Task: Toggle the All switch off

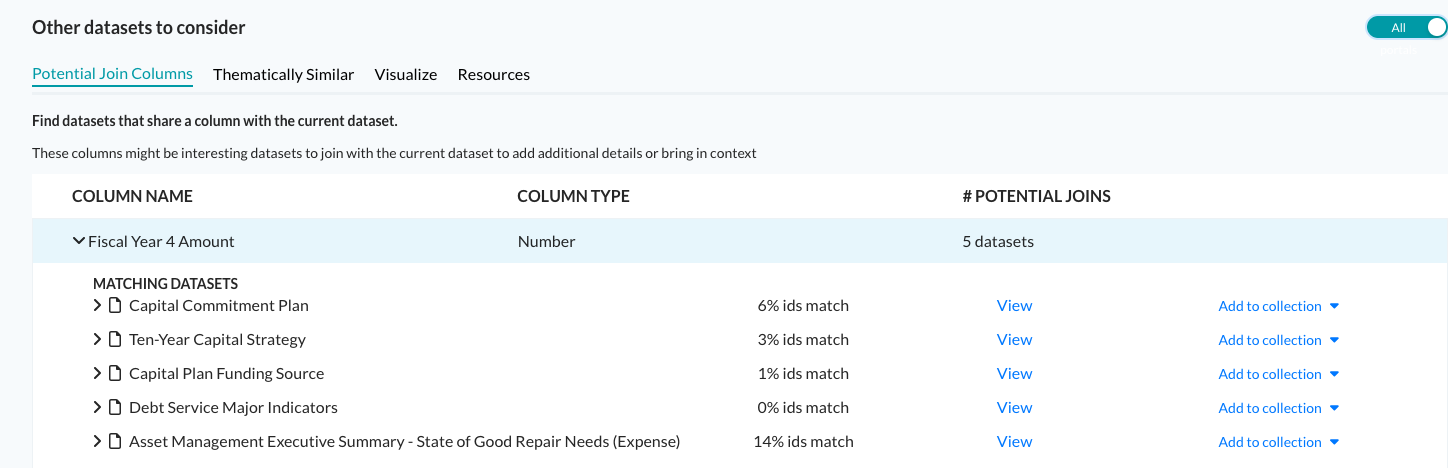Action: click(1406, 28)
